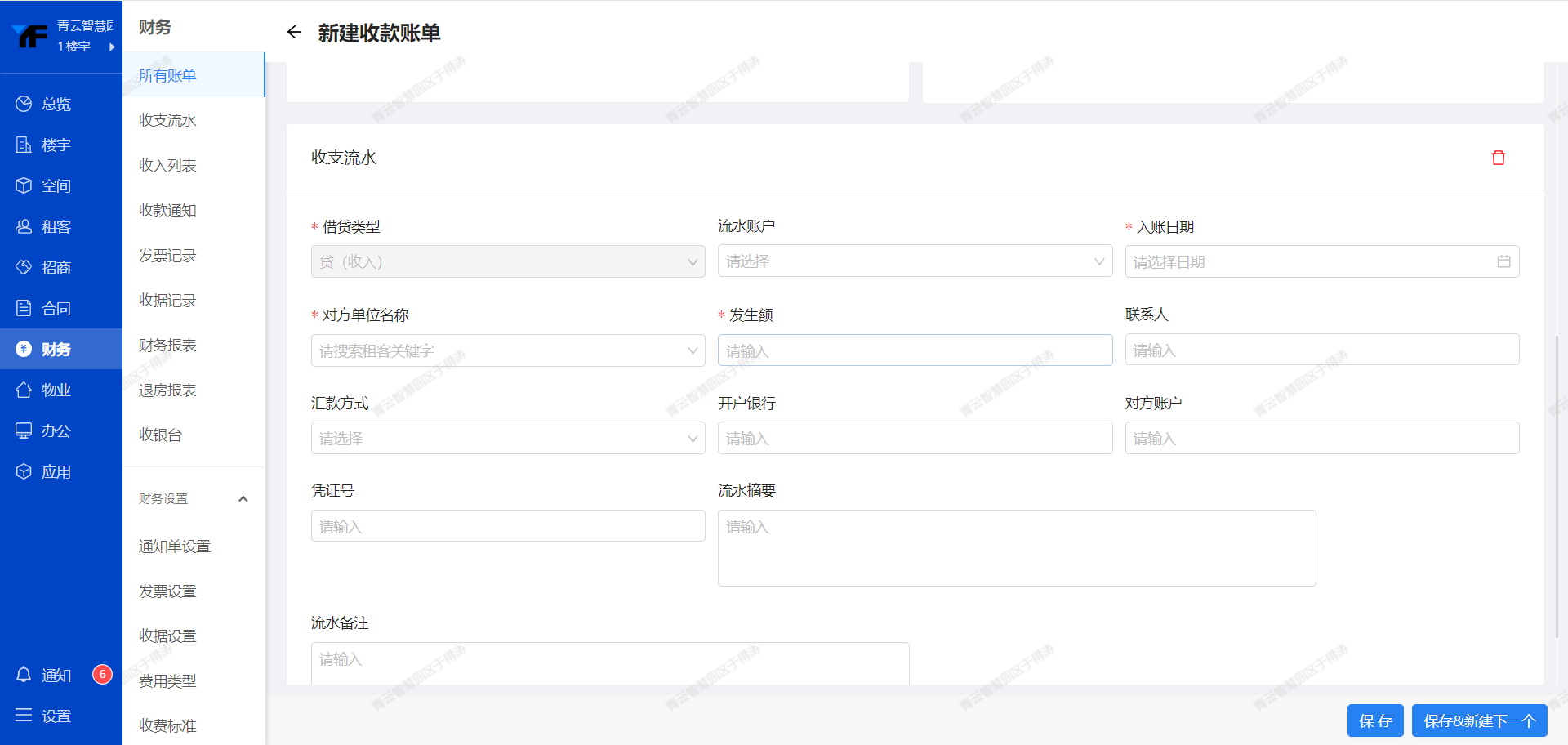Click 保存&新建下一个 button

tap(1479, 720)
